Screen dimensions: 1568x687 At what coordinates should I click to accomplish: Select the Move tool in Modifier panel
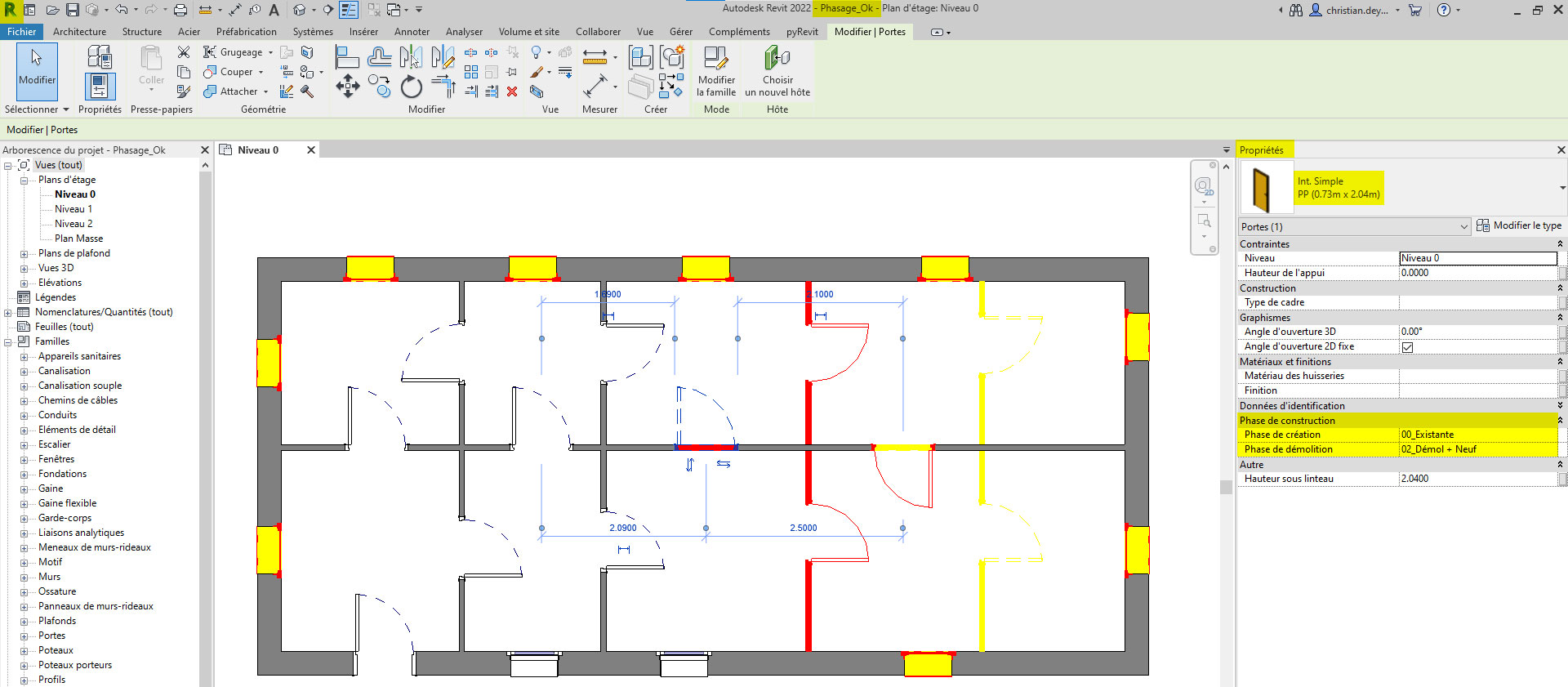(x=348, y=86)
